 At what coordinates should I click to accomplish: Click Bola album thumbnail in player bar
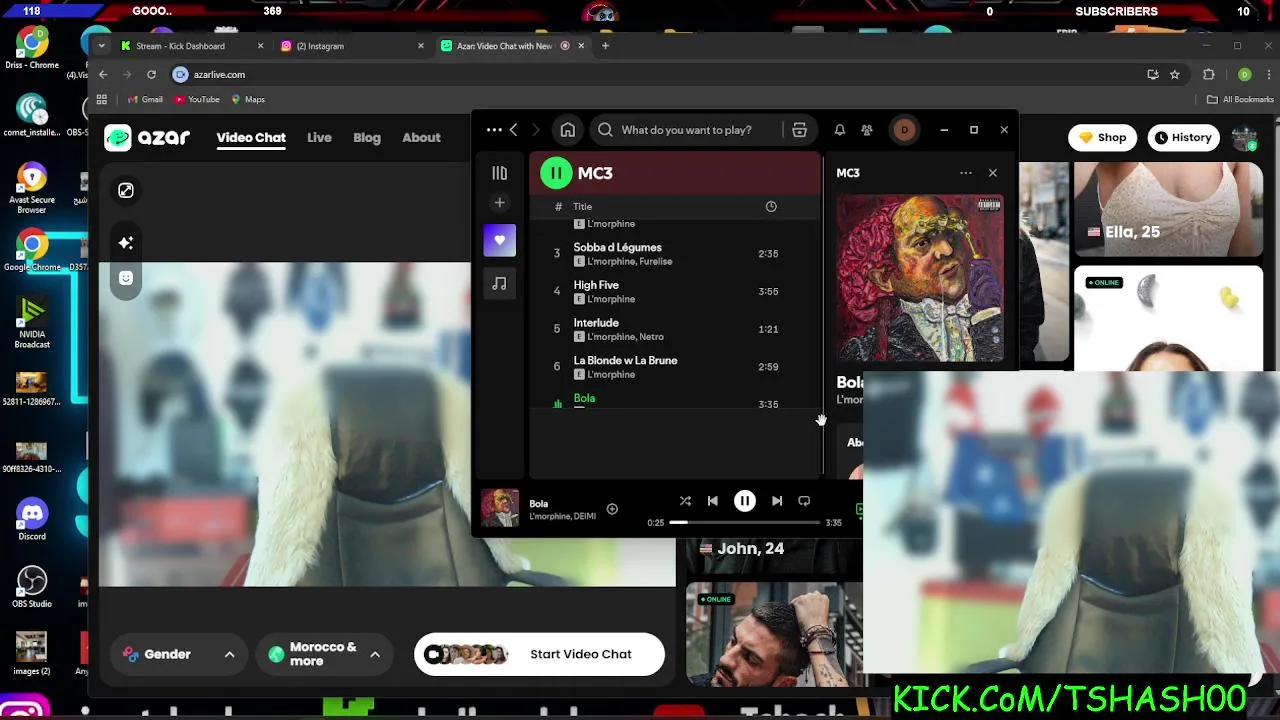(x=500, y=508)
